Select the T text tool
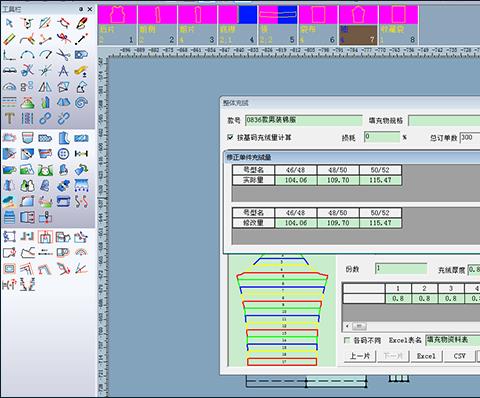The width and height of the screenshot is (480, 398). (9, 118)
